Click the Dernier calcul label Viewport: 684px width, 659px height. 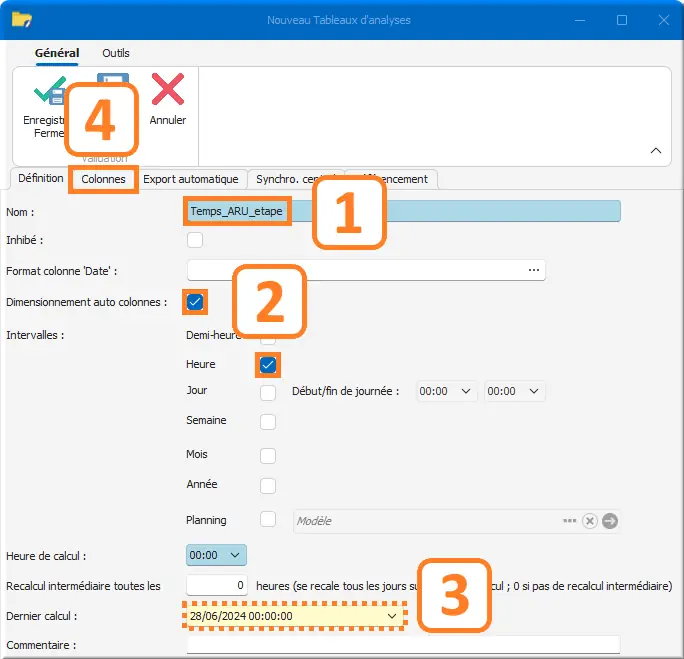pyautogui.click(x=41, y=616)
